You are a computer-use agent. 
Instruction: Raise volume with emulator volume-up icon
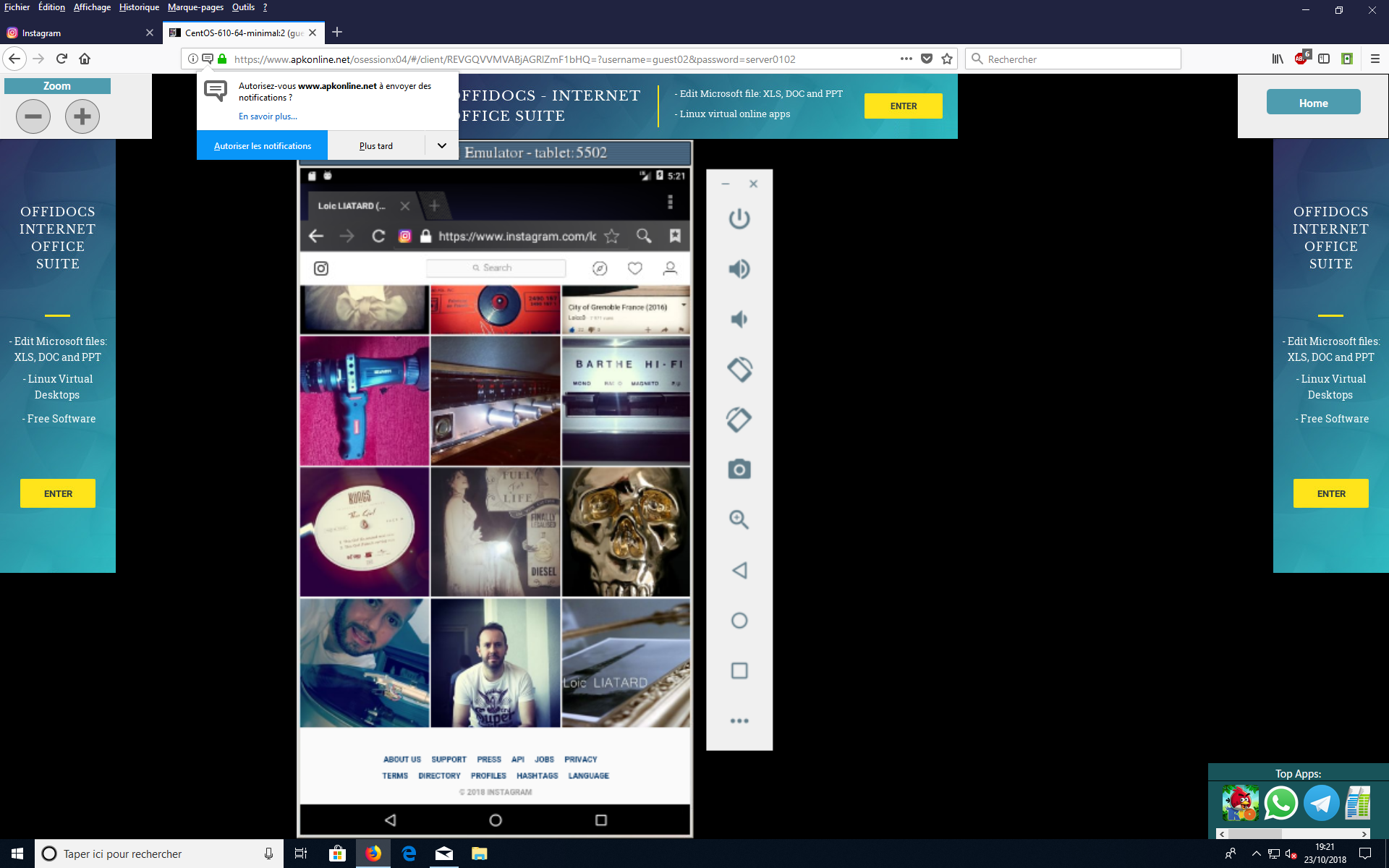739,269
